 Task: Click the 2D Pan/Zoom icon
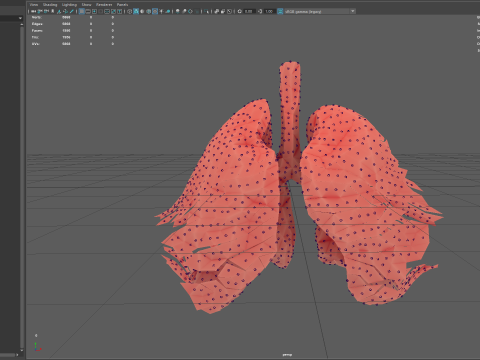pyautogui.click(x=65, y=11)
